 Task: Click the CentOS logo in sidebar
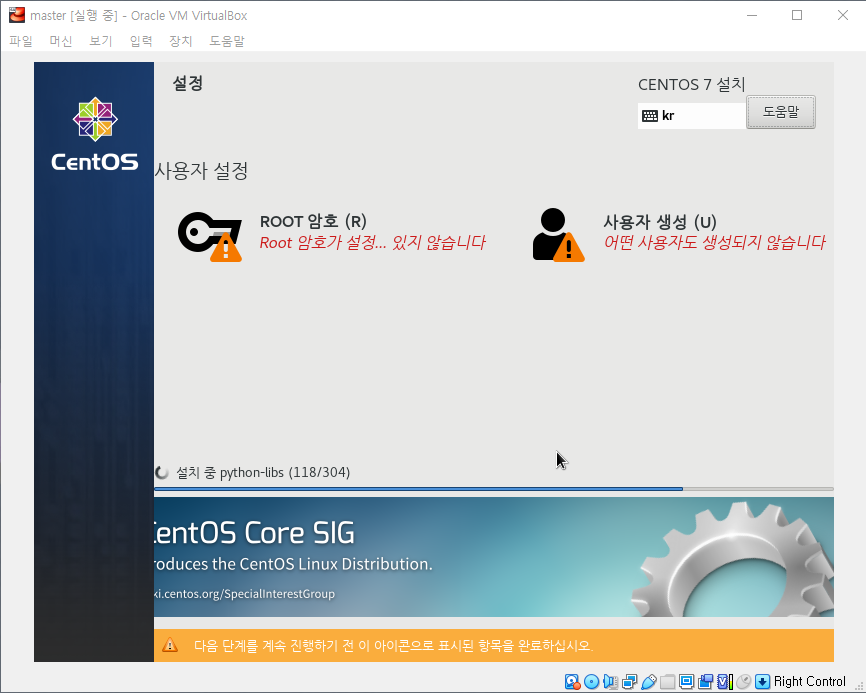point(95,134)
